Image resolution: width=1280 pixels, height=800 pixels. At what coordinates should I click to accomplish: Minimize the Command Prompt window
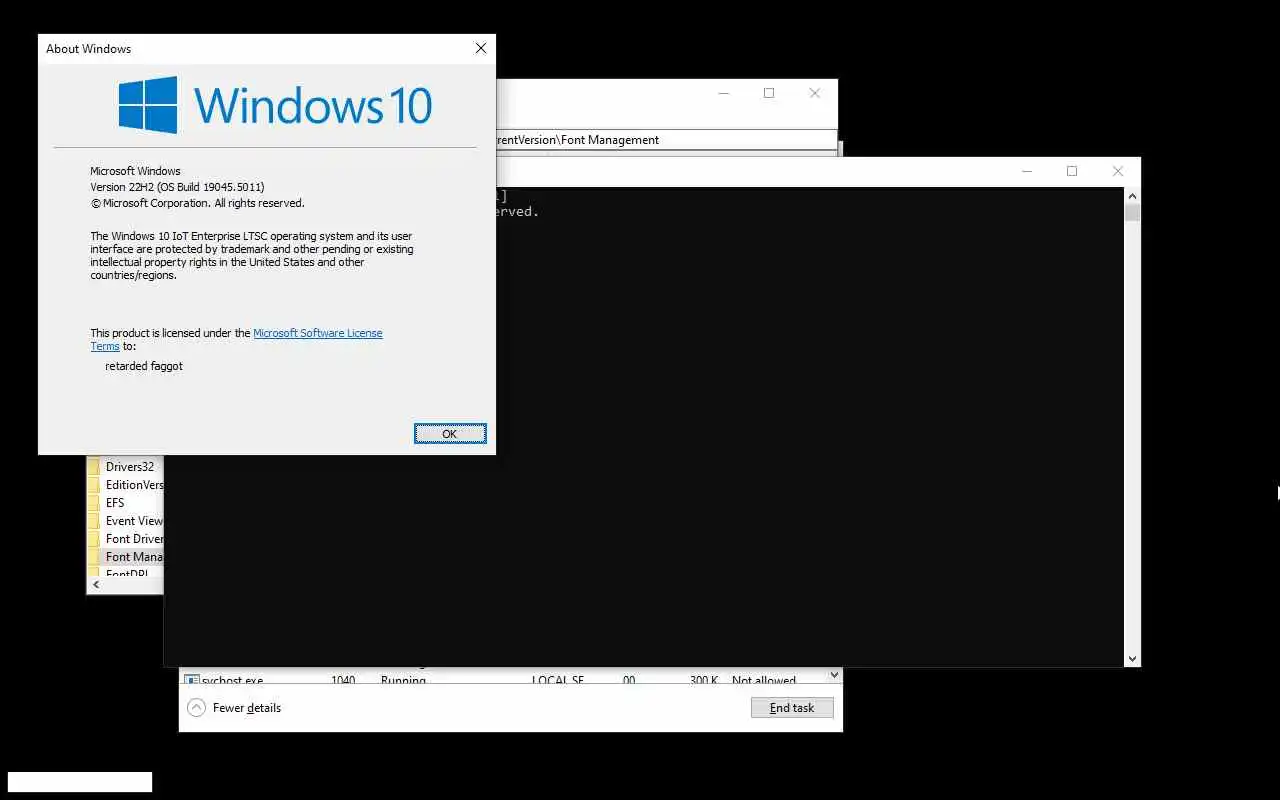click(x=1026, y=171)
